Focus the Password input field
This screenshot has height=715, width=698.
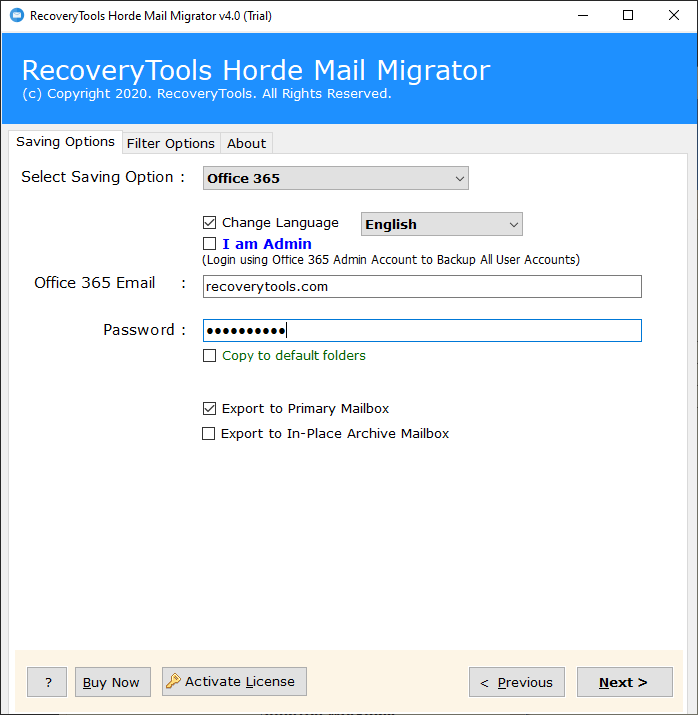(x=422, y=331)
